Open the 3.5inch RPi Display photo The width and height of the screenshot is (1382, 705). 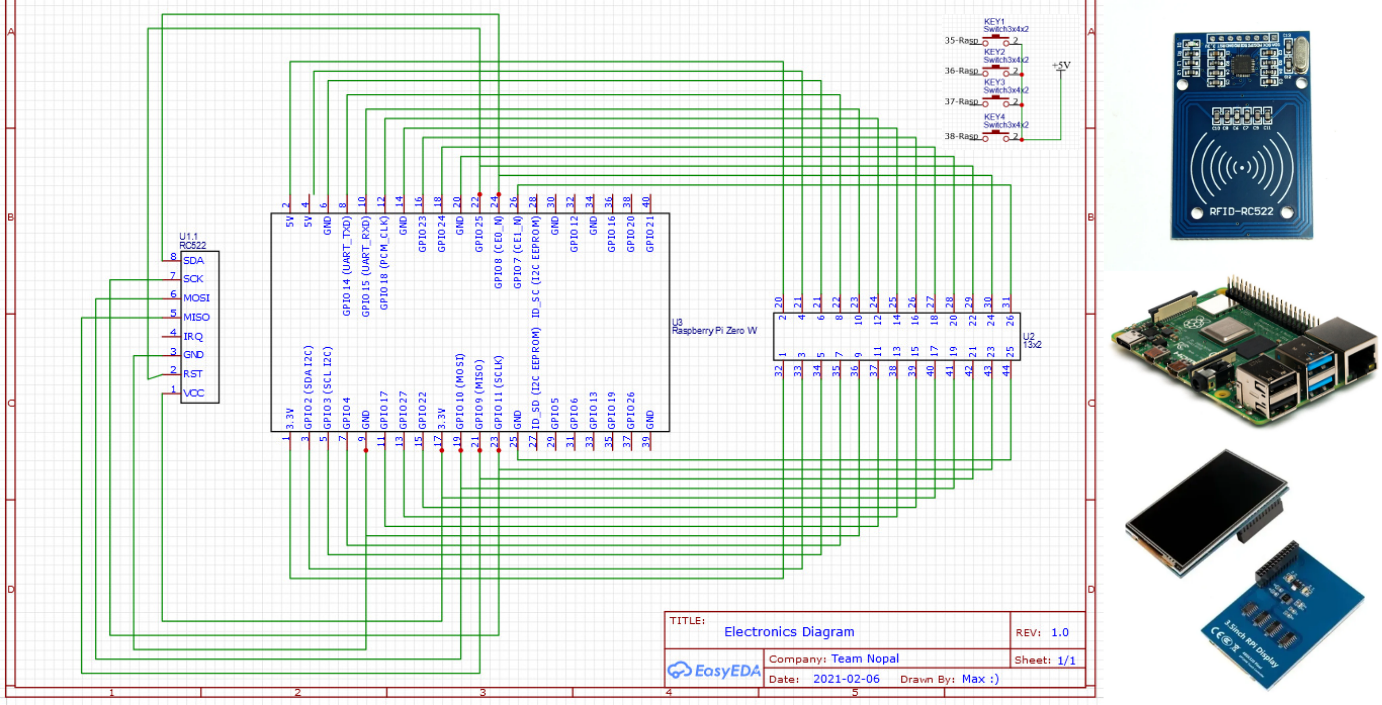point(1243,569)
